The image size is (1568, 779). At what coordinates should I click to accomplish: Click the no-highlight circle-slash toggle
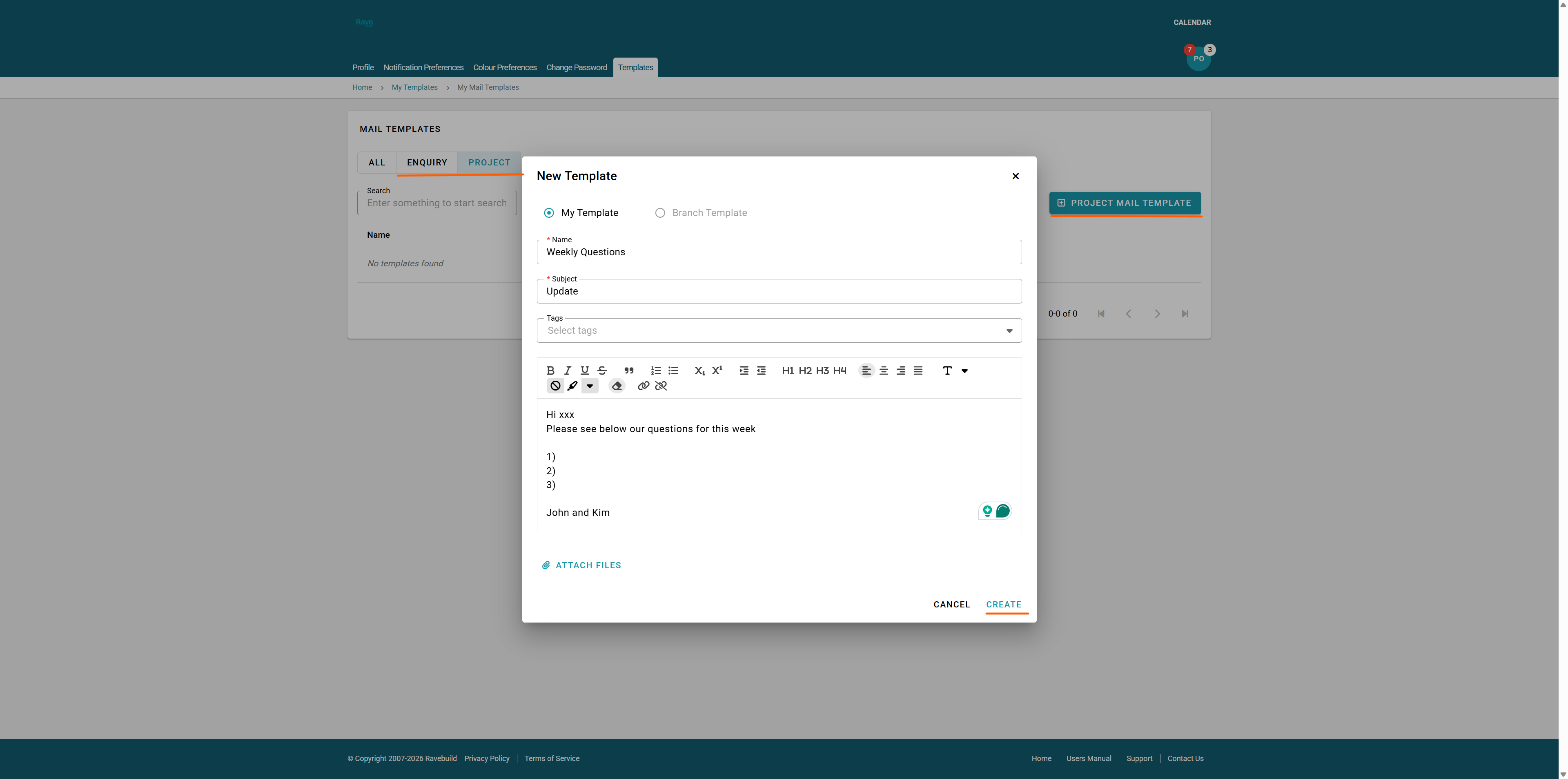pyautogui.click(x=555, y=386)
